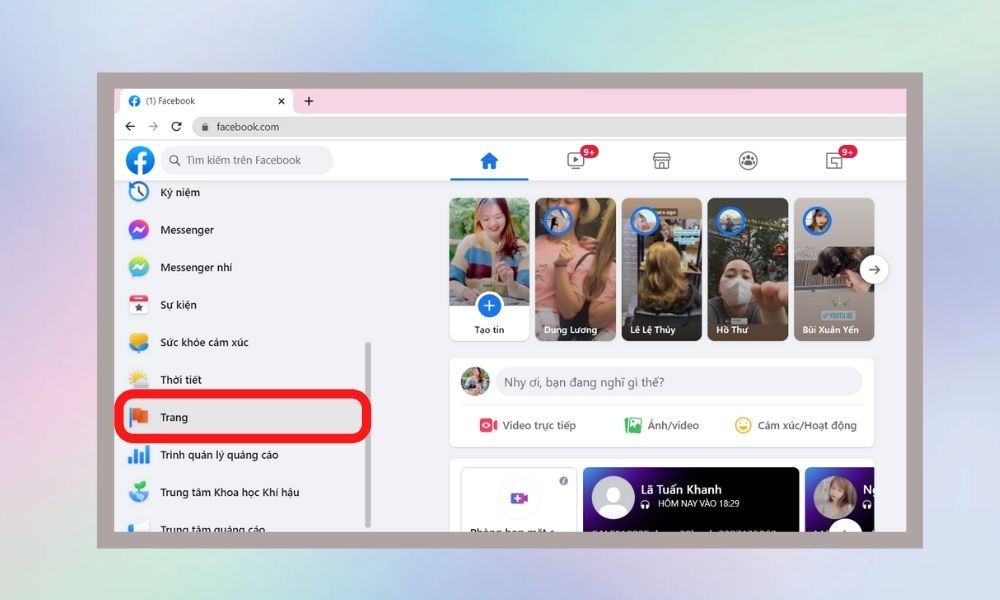View Bùi Xuân Yến's story
This screenshot has height=600, width=1000.
pyautogui.click(x=834, y=269)
